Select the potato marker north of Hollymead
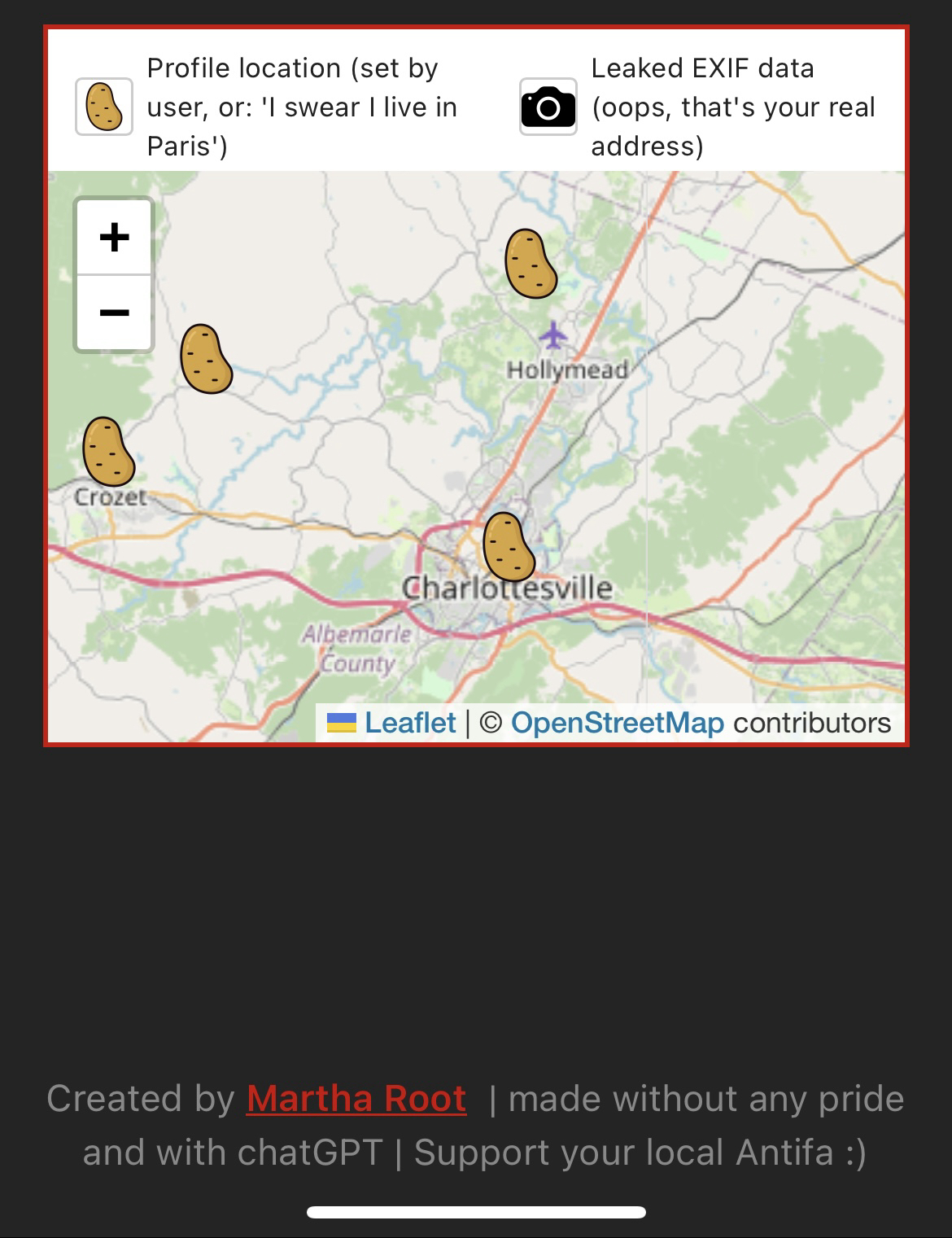 [x=531, y=263]
